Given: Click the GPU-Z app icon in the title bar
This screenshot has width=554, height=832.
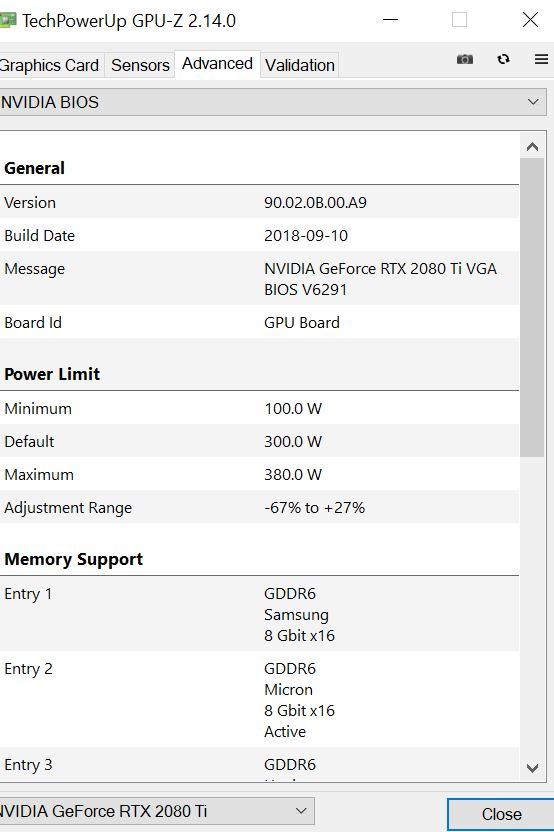Looking at the screenshot, I should 7,21.
